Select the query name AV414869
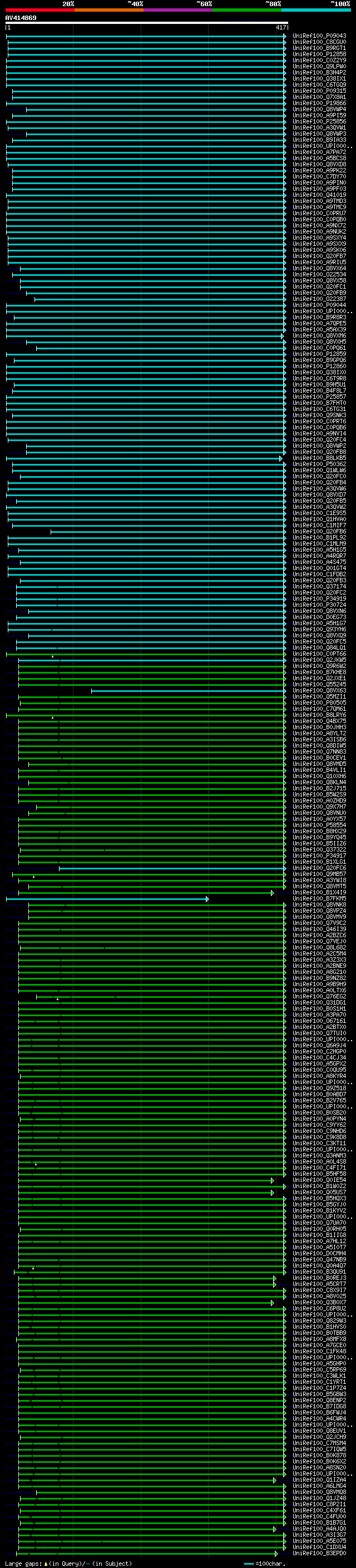This screenshot has height=1568, width=356. coord(21,18)
